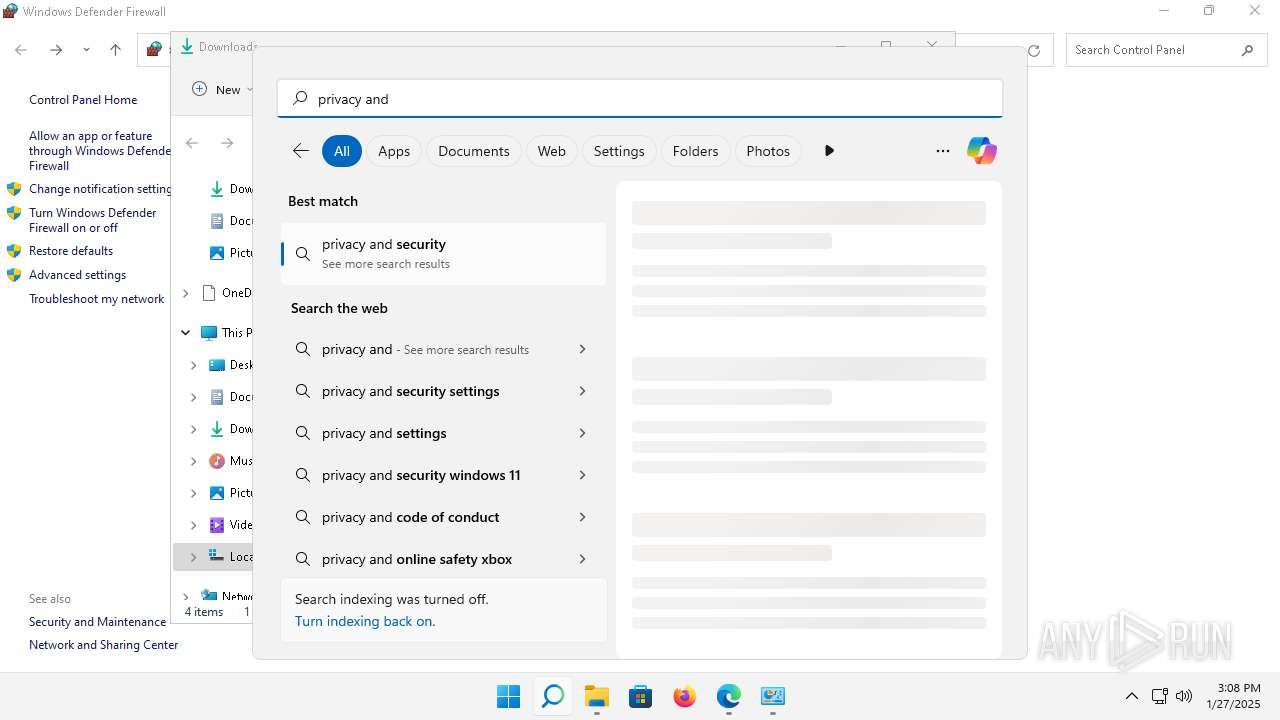Expand arrow for 'privacy and security settings'
This screenshot has height=720, width=1280.
(582, 391)
